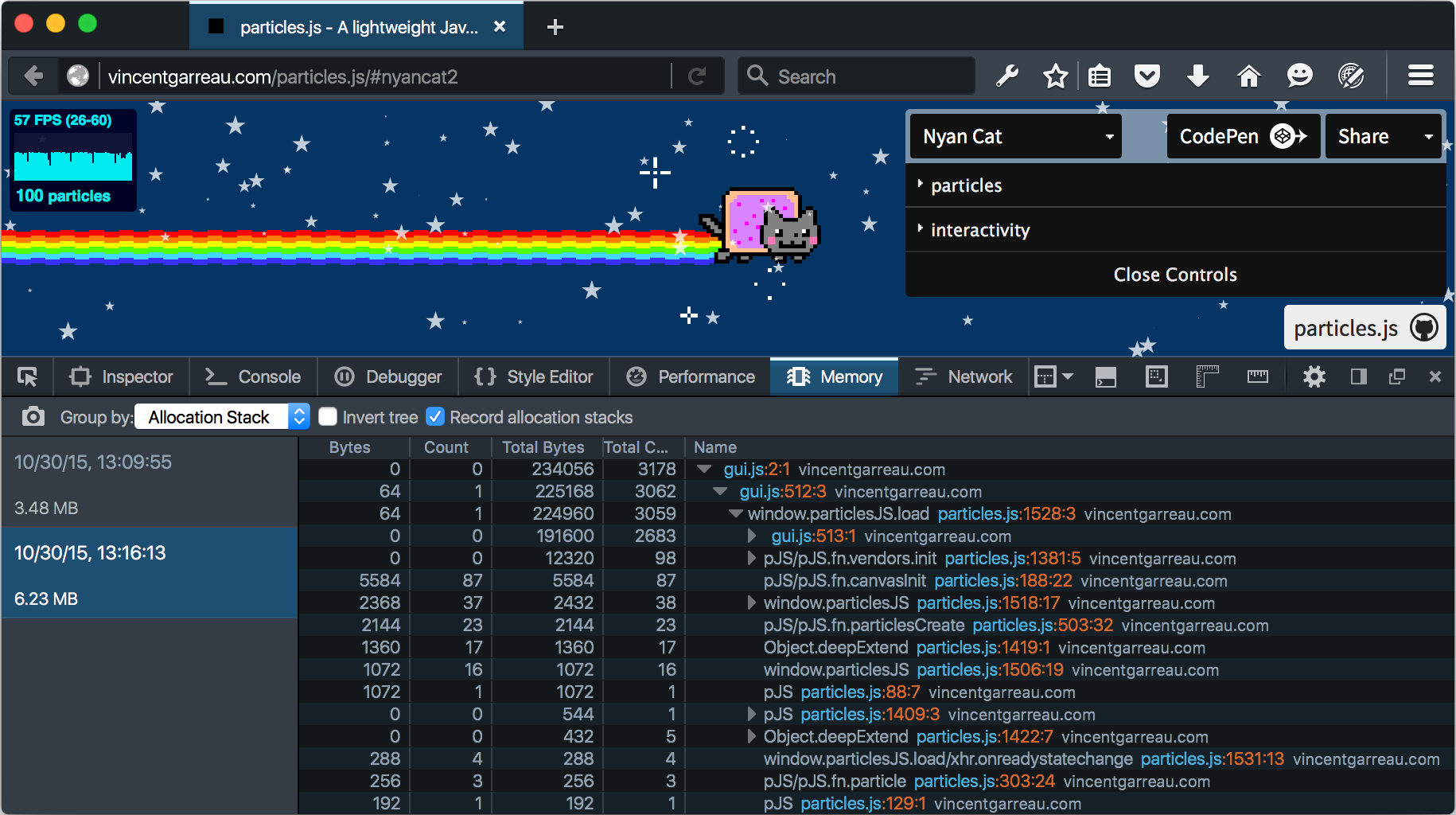Open the Network tab
The height and width of the screenshot is (815, 1456).
(x=964, y=376)
